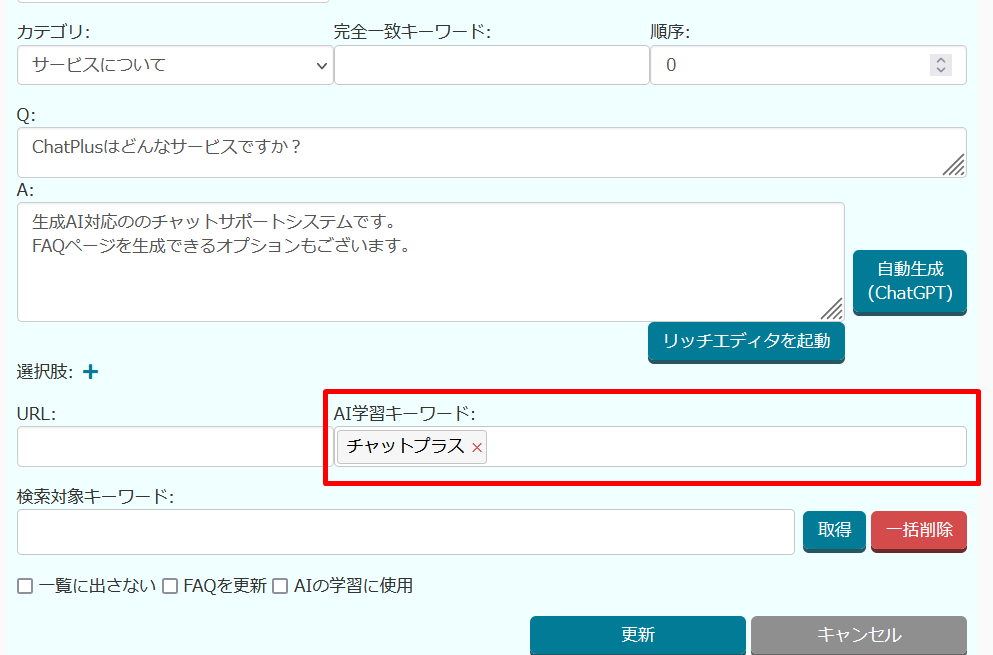The width and height of the screenshot is (993, 655).
Task: Add a choice with the 選択肢 plus icon
Action: tap(91, 372)
